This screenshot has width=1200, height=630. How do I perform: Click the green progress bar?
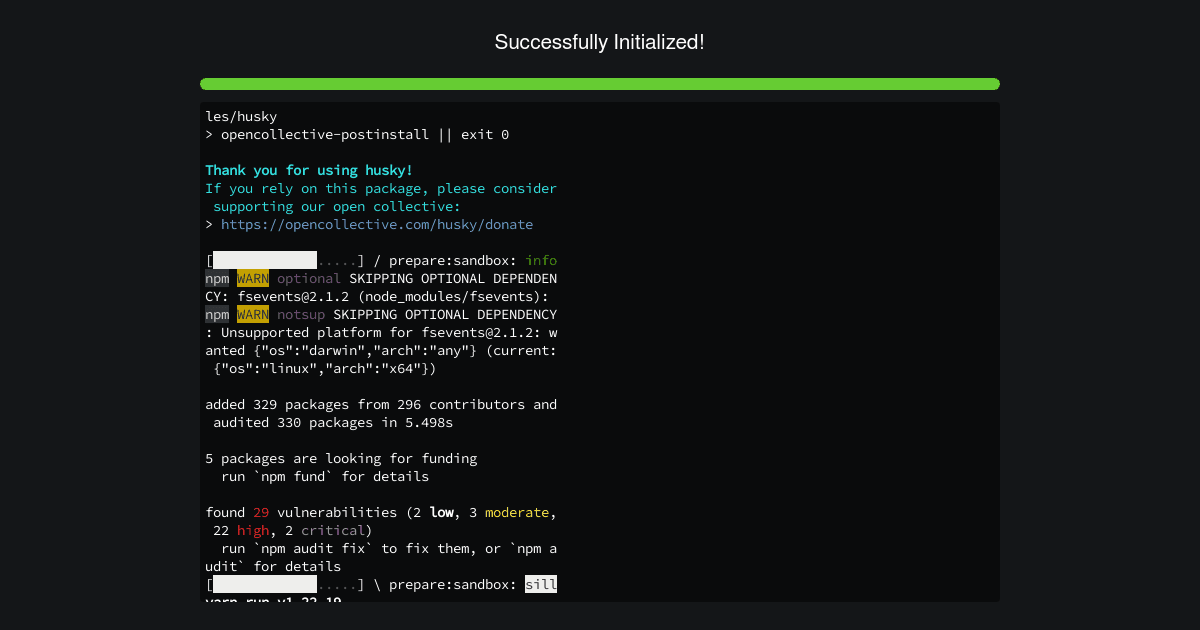pyautogui.click(x=600, y=84)
